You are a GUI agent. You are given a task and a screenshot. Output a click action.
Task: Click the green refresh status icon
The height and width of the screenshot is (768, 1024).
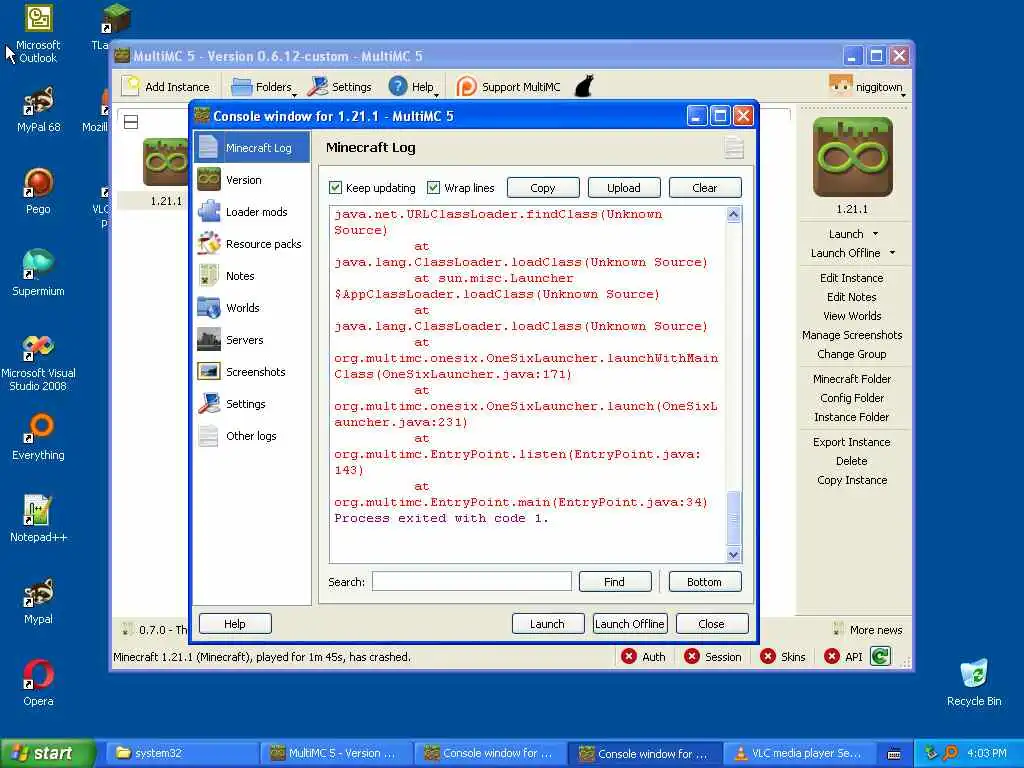pos(880,656)
